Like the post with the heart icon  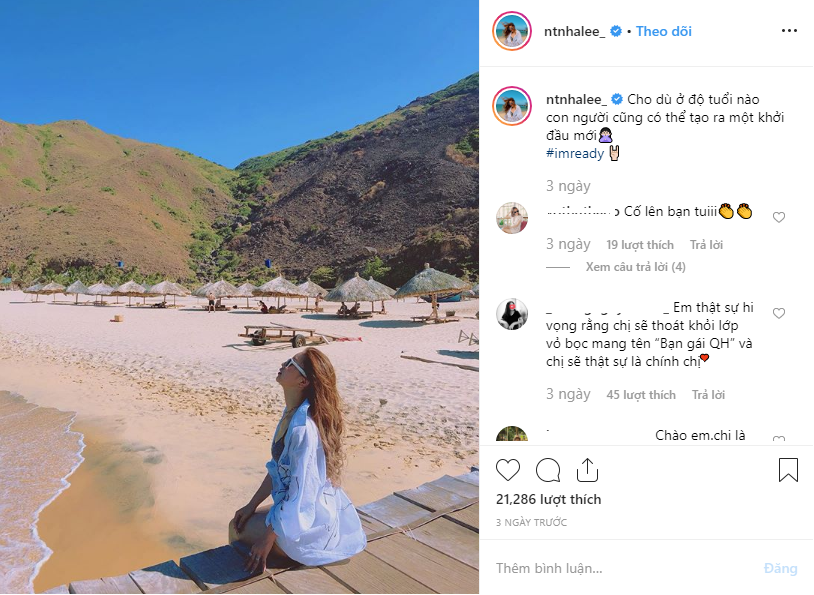[x=508, y=470]
